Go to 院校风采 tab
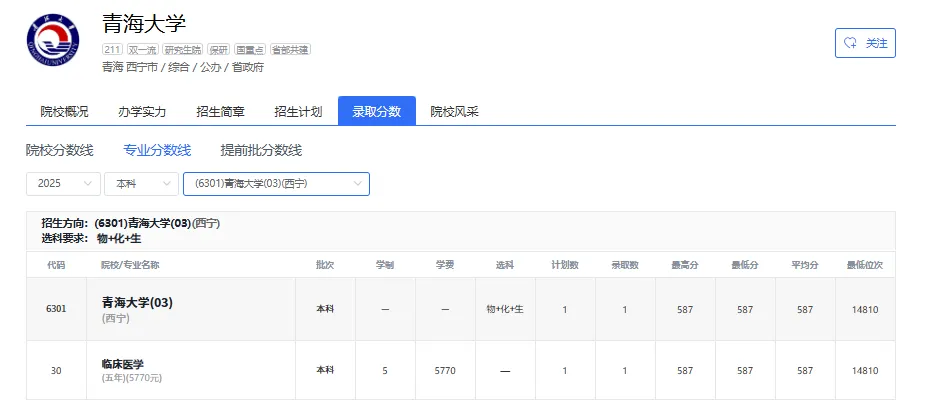939x417 pixels. point(455,111)
